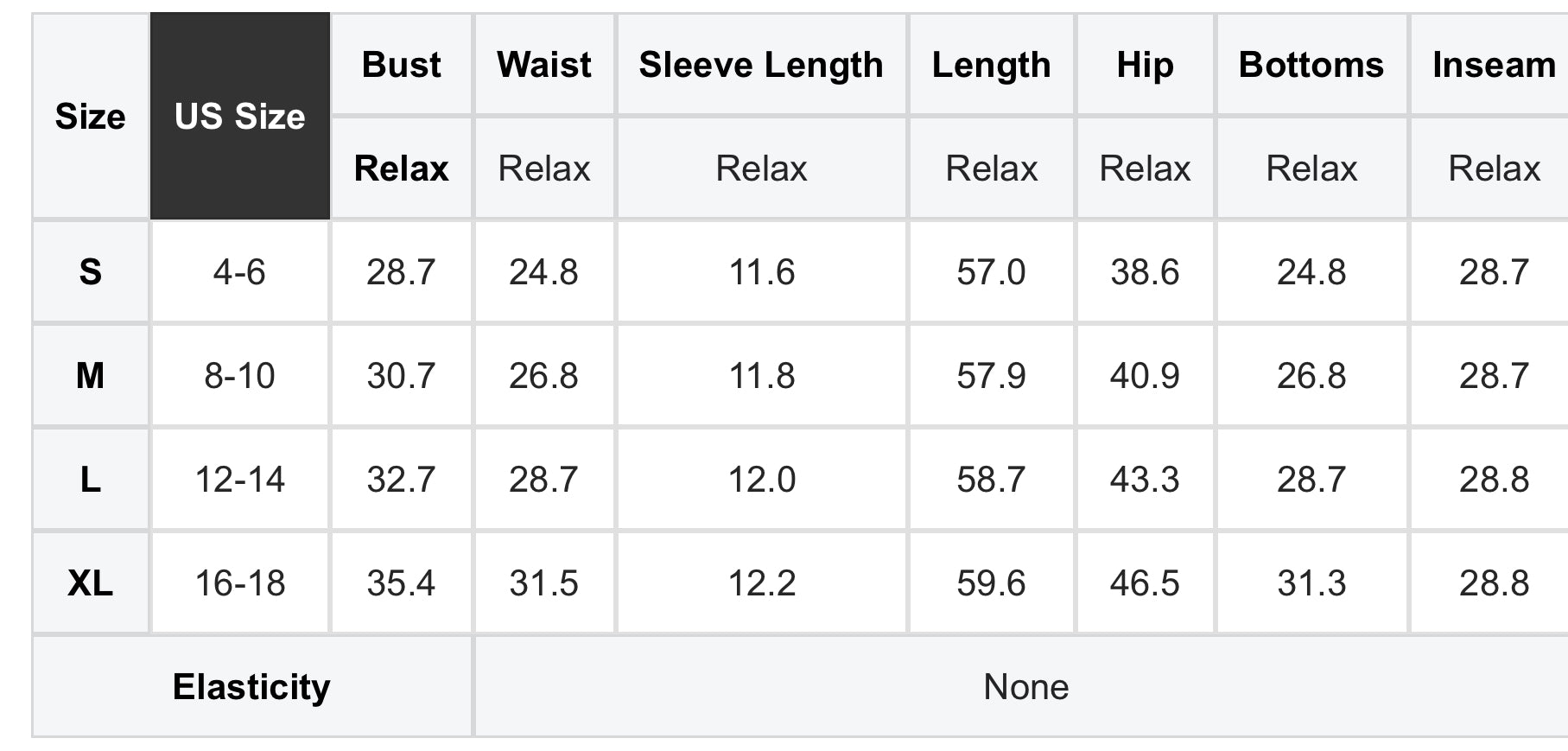Select the US Size header cell

tap(240, 116)
